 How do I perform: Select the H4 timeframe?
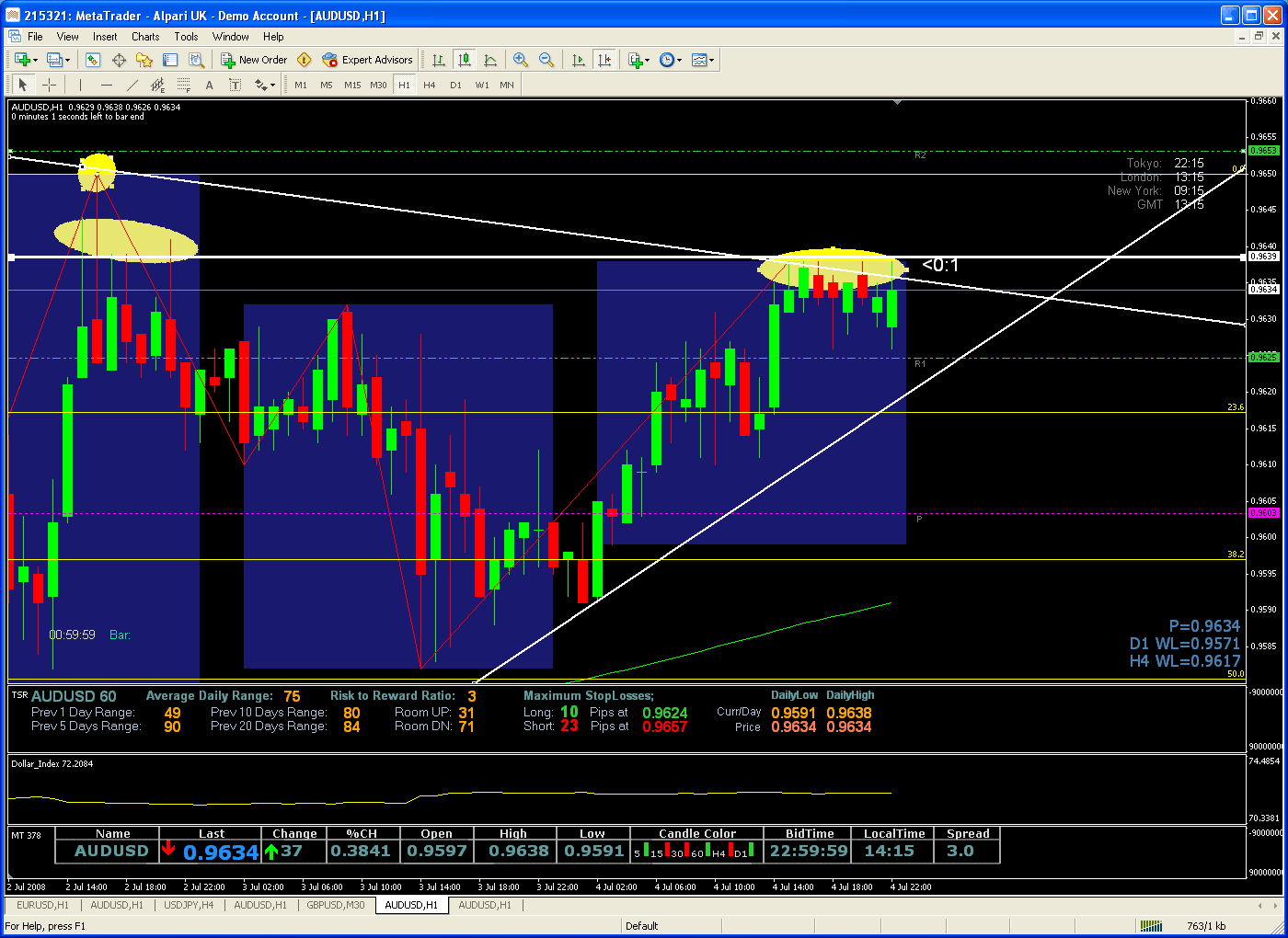tap(430, 85)
